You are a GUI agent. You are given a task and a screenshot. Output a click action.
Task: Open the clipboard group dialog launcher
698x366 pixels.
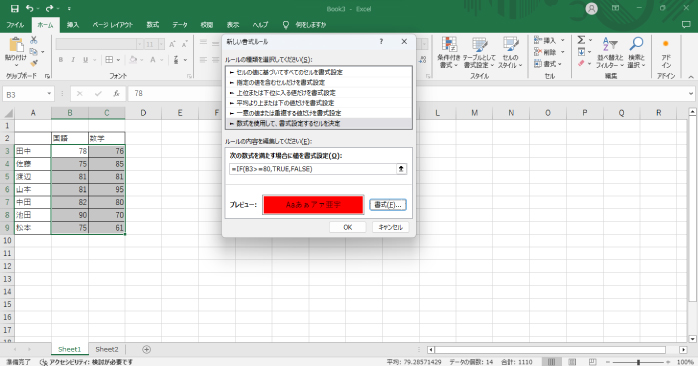[x=48, y=76]
